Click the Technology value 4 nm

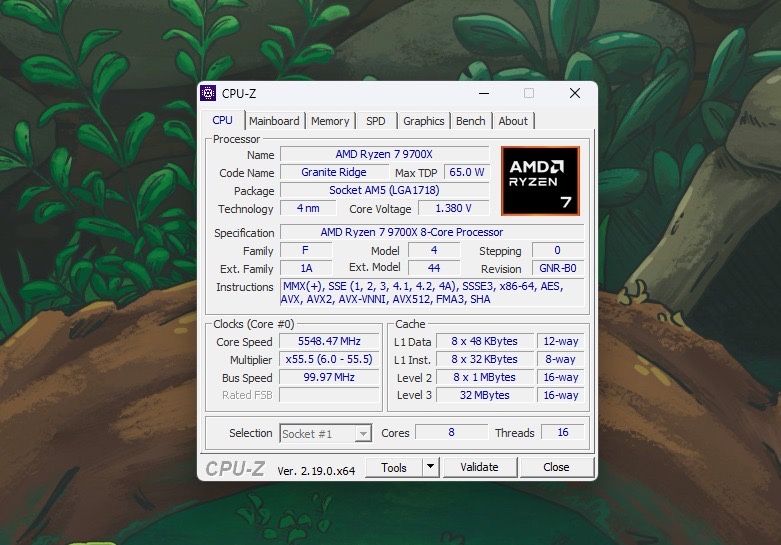[308, 208]
